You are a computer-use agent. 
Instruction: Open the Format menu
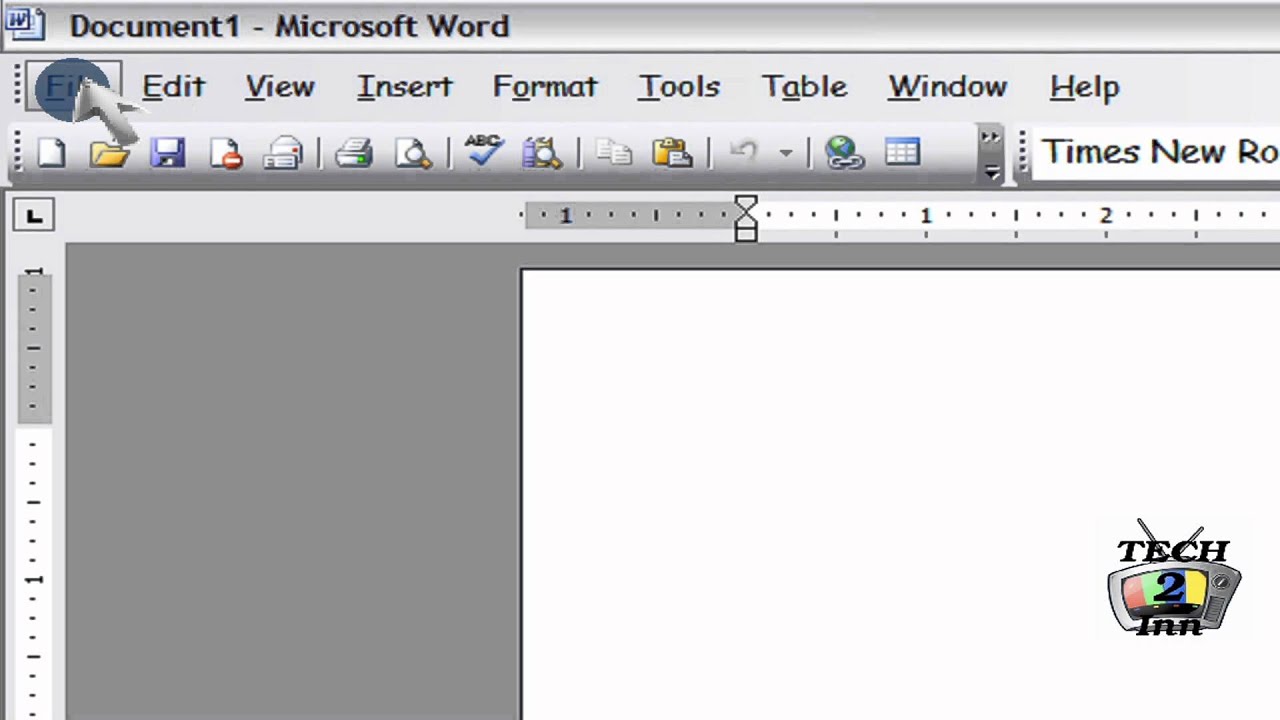pyautogui.click(x=545, y=87)
